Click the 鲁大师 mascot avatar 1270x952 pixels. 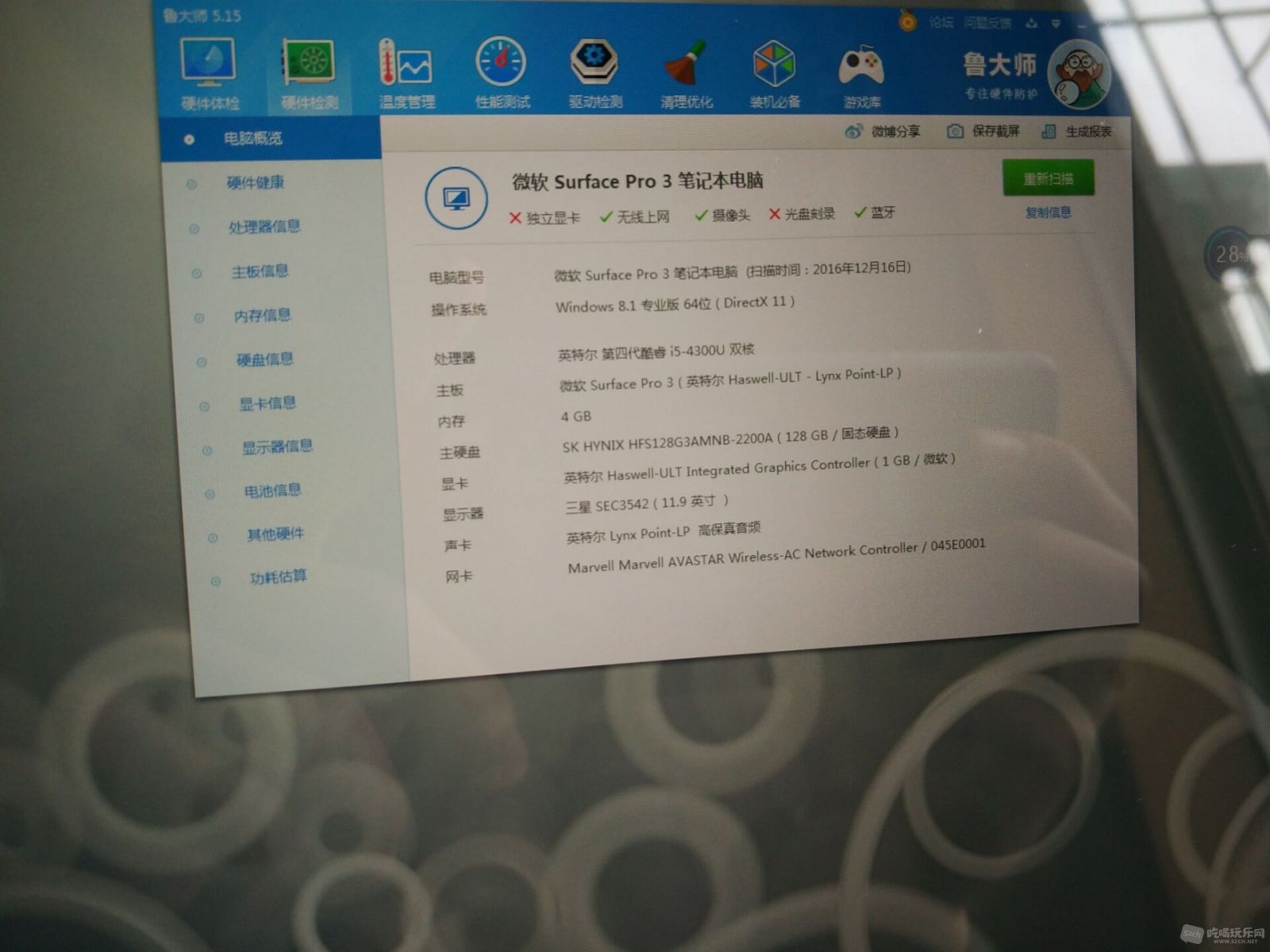tap(1079, 74)
